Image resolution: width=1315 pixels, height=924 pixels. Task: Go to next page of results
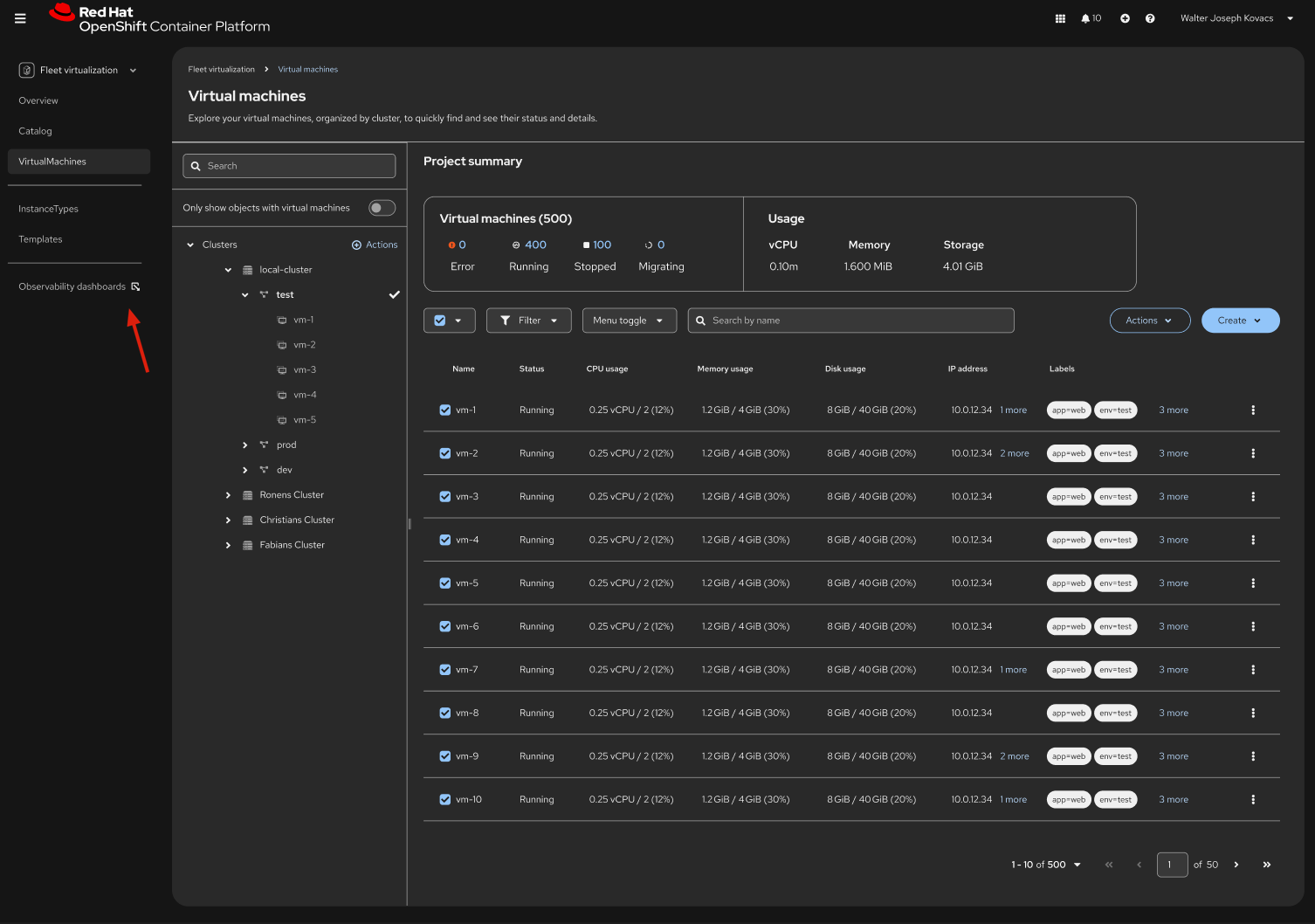click(1236, 865)
